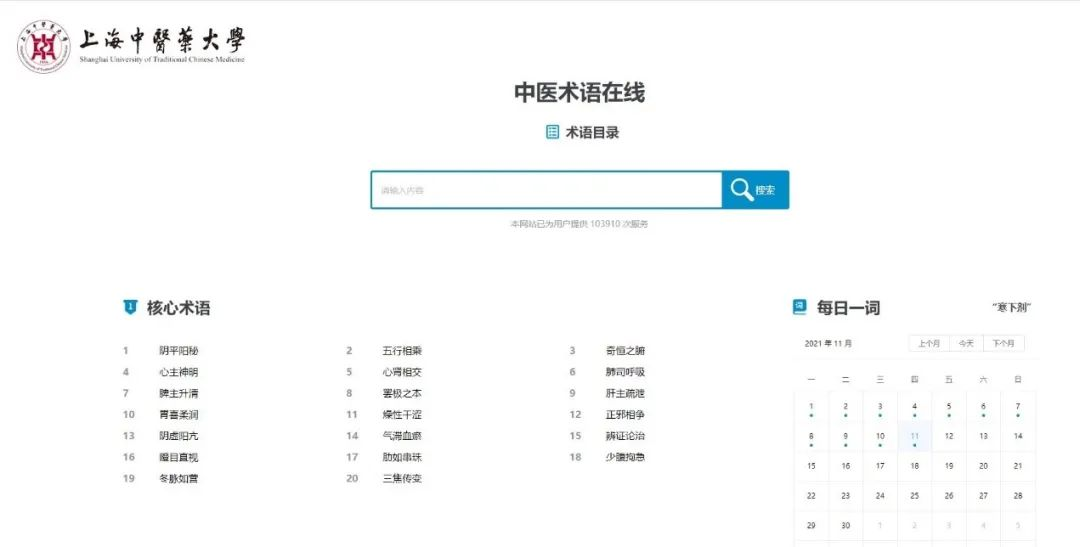1080x547 pixels.
Task: Click the 核心术语 badge icon
Action: (129, 308)
